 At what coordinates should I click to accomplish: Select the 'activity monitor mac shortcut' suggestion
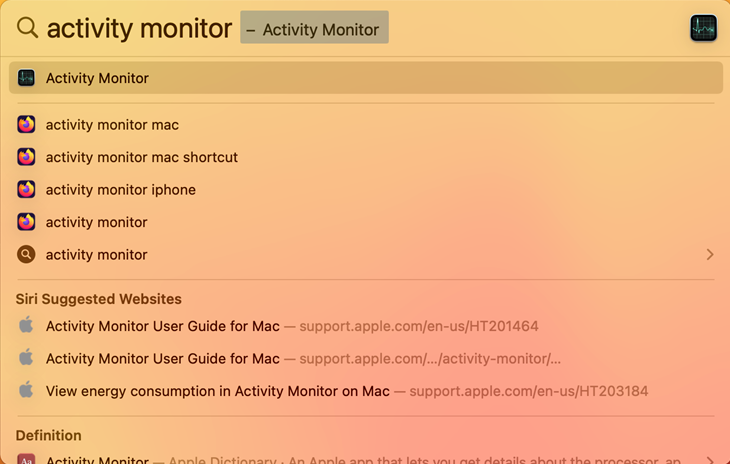pyautogui.click(x=142, y=157)
